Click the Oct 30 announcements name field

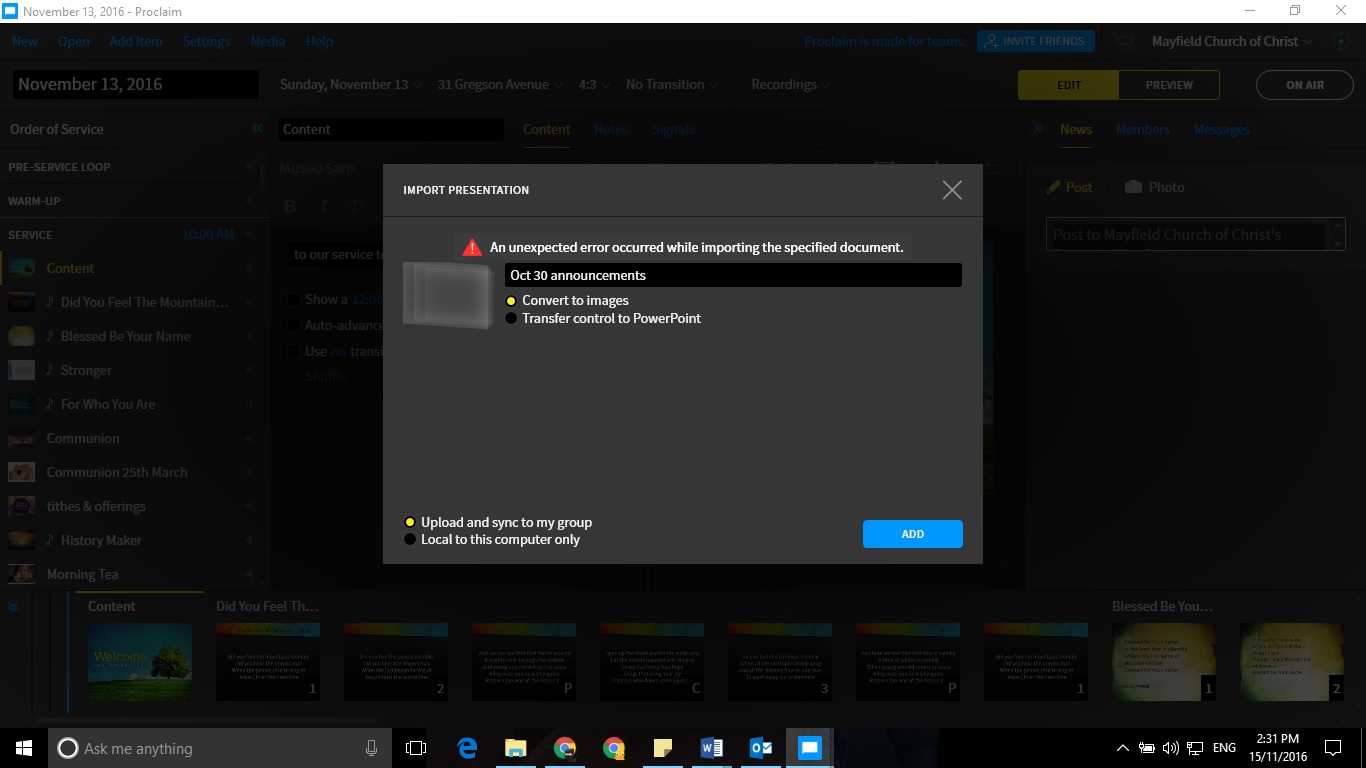tap(733, 275)
